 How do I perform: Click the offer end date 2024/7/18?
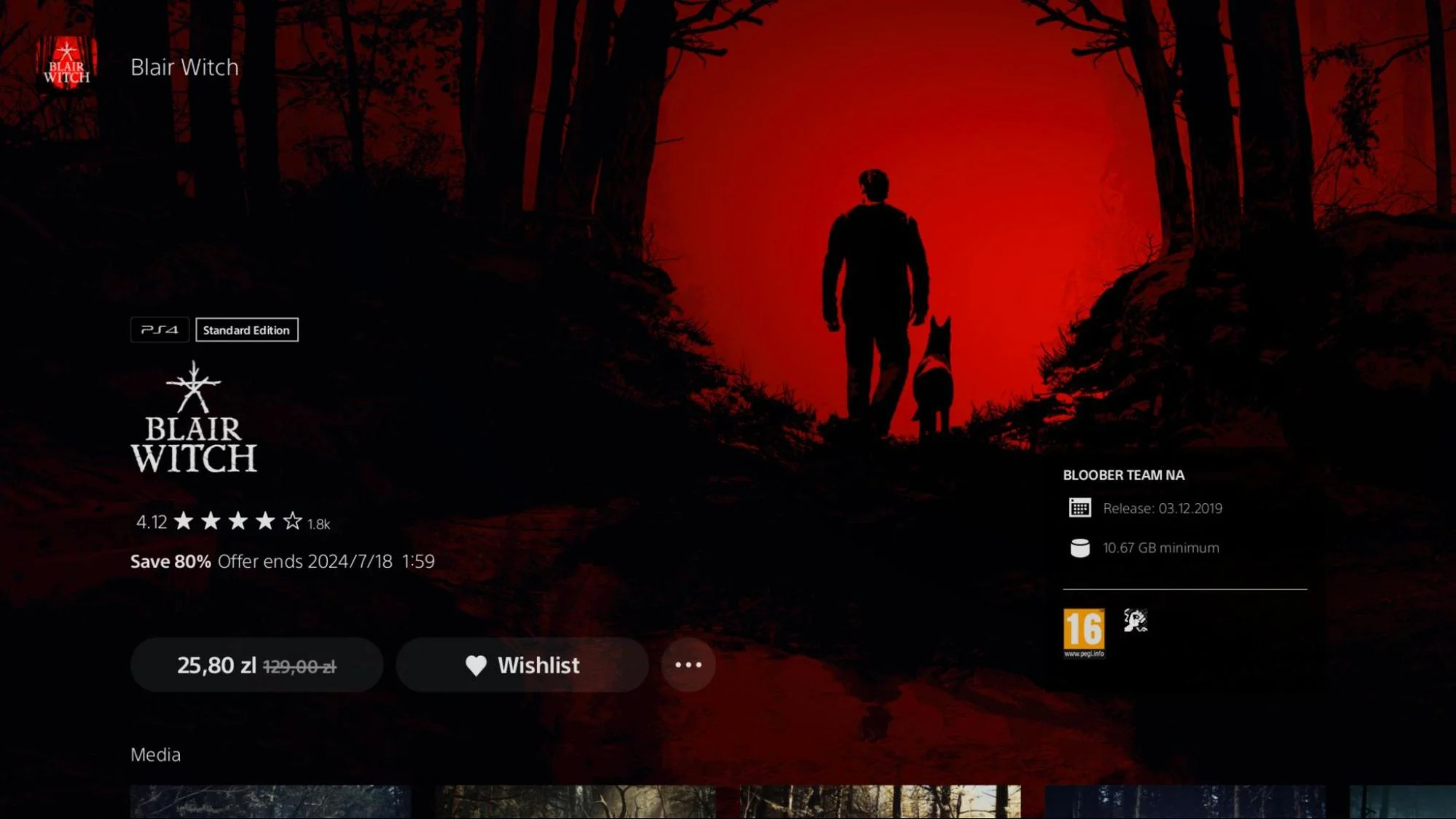[x=350, y=561]
